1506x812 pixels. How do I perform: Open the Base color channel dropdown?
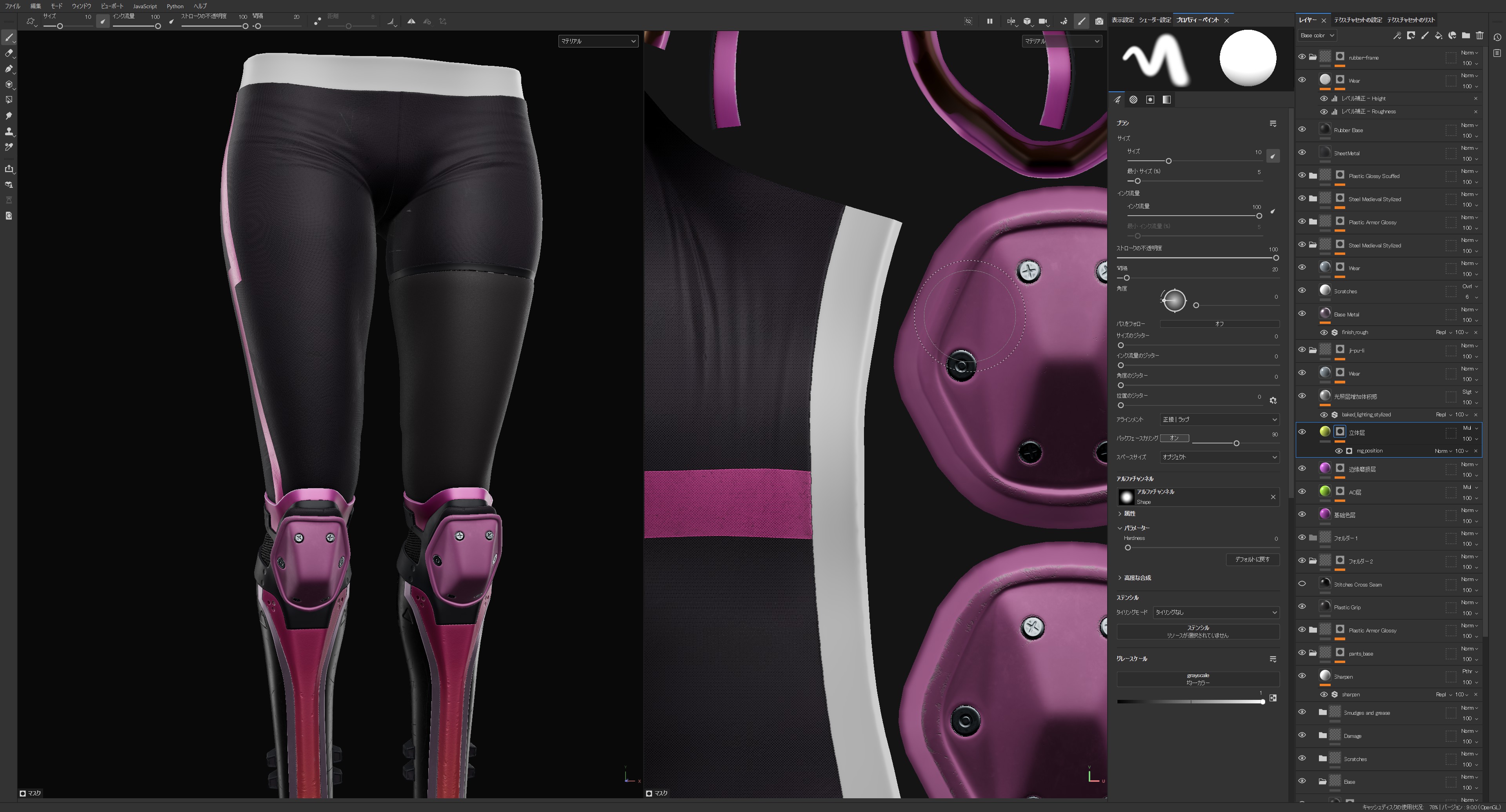(x=1317, y=36)
